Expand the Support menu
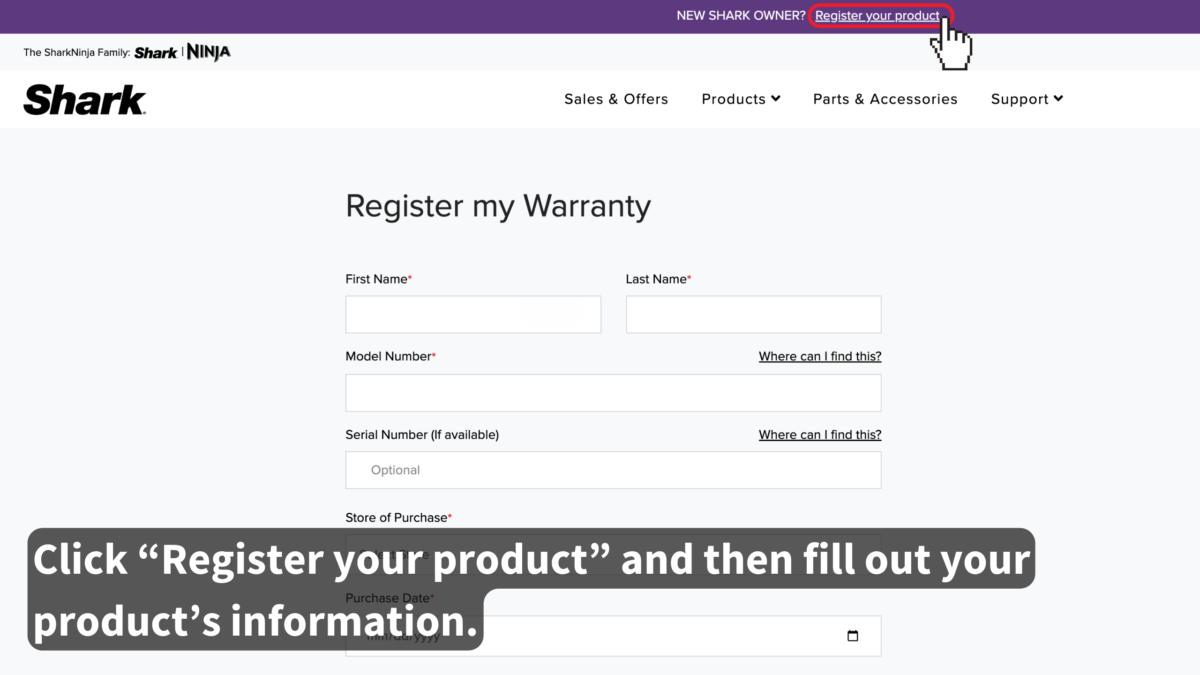This screenshot has width=1200, height=675. point(1019,99)
